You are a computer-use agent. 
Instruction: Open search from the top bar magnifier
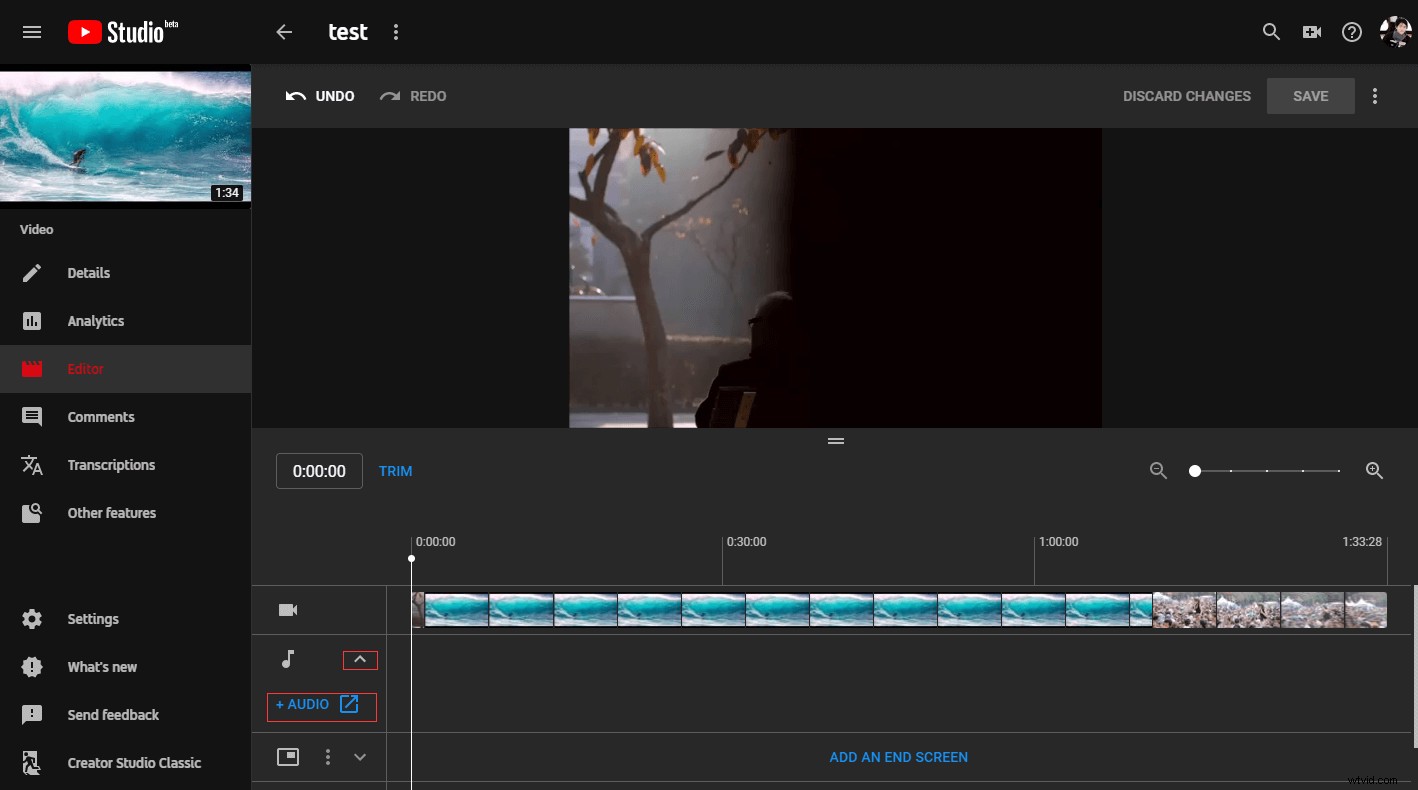(1271, 31)
